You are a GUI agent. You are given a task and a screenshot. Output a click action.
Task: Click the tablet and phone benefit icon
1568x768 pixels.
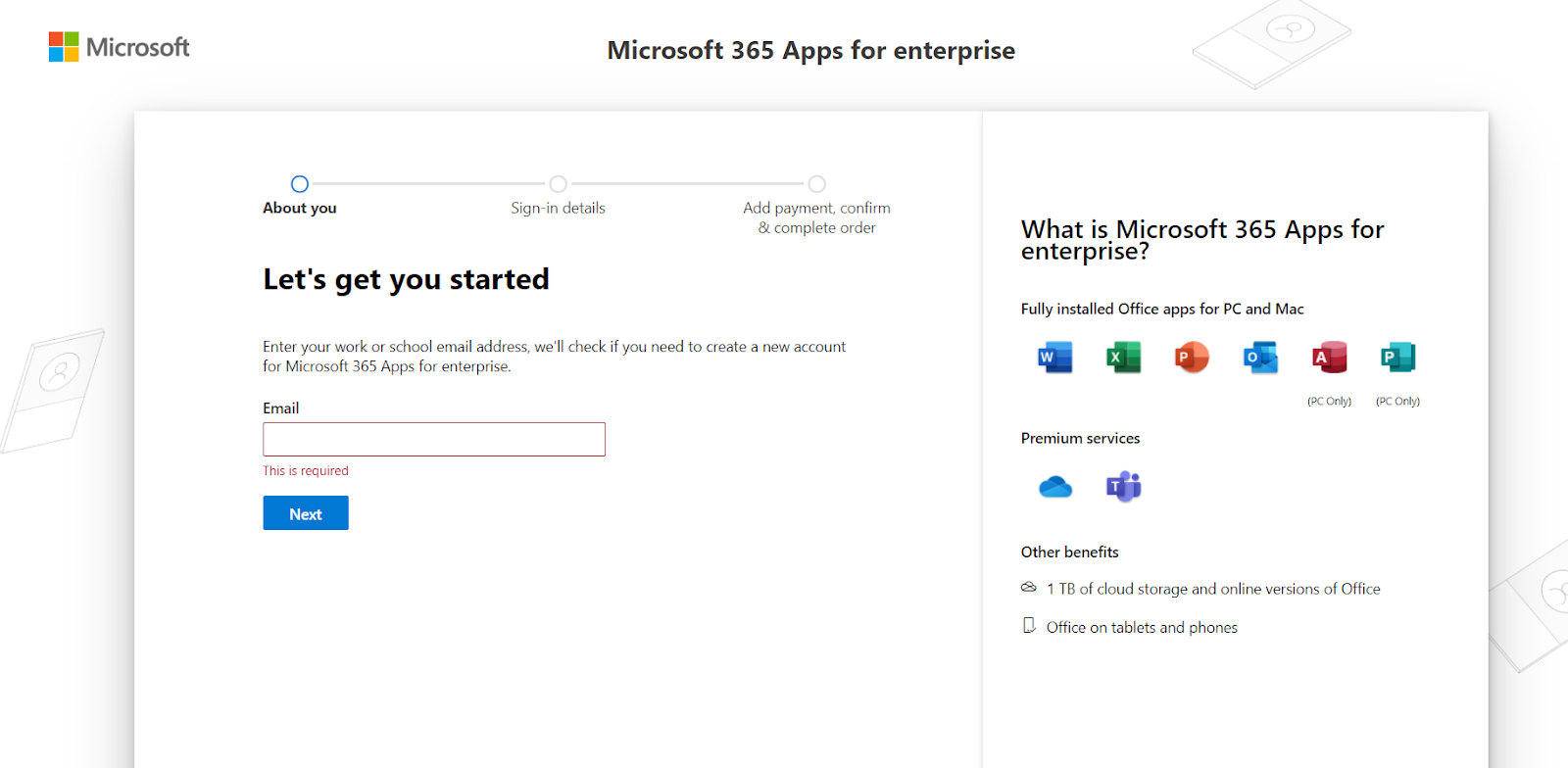(x=1029, y=626)
